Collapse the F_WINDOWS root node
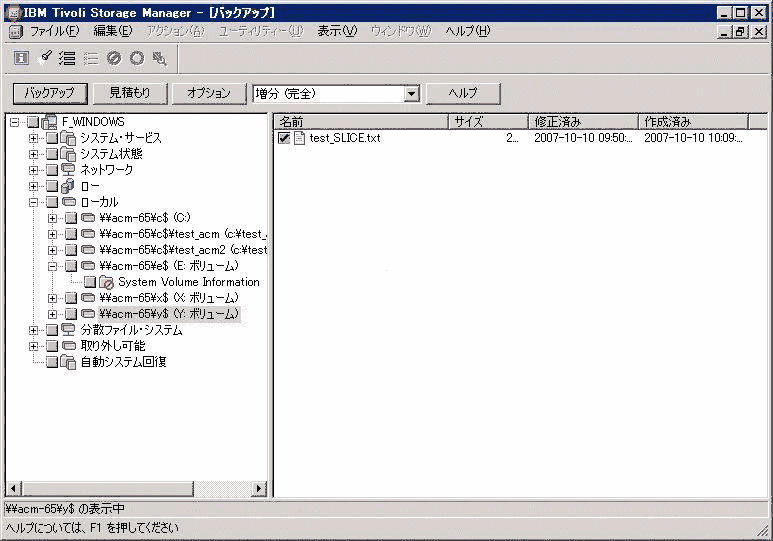 (x=15, y=122)
